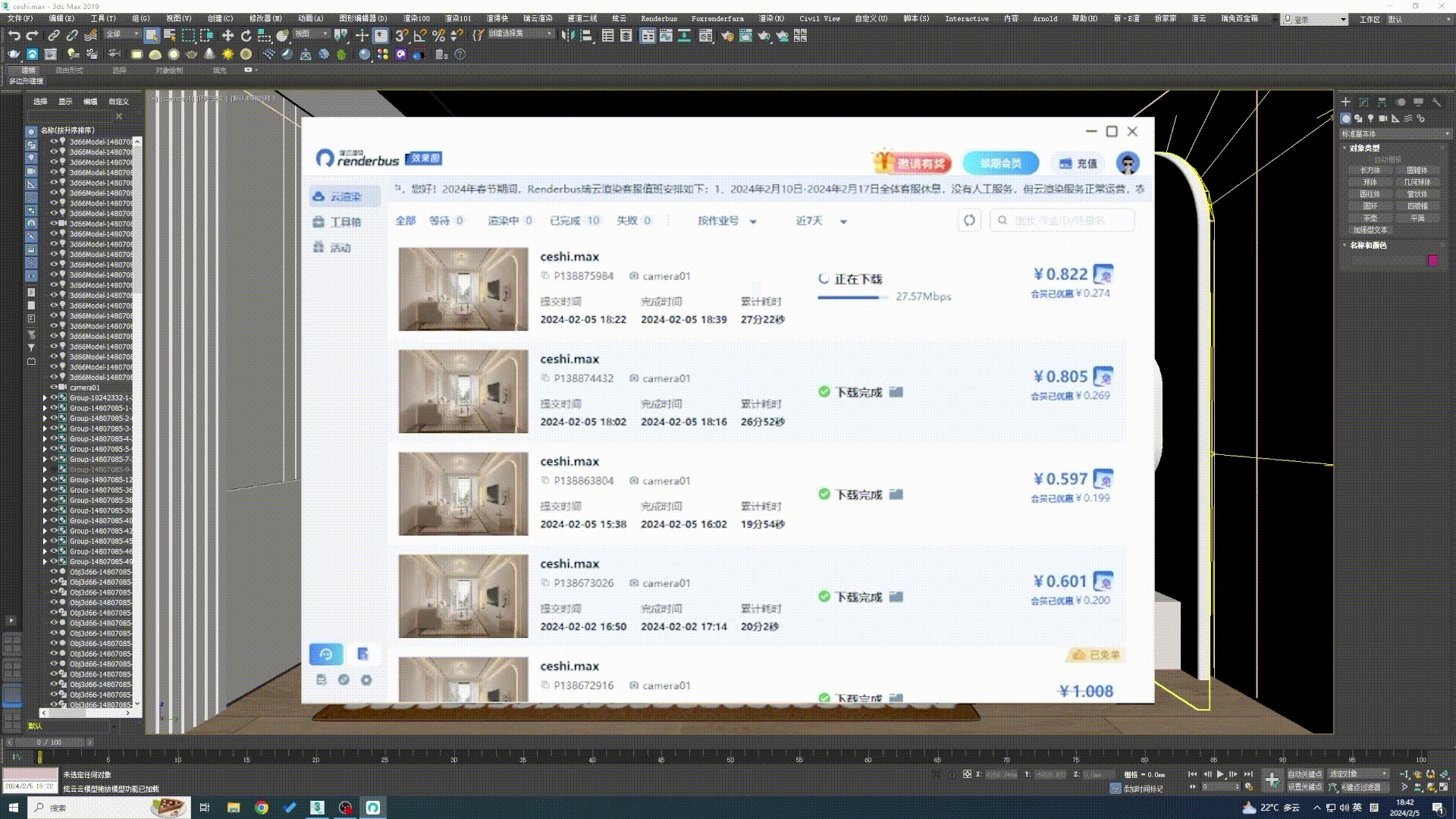Click the sun light icon in toolbar
This screenshot has width=1456, height=819.
pyautogui.click(x=227, y=55)
